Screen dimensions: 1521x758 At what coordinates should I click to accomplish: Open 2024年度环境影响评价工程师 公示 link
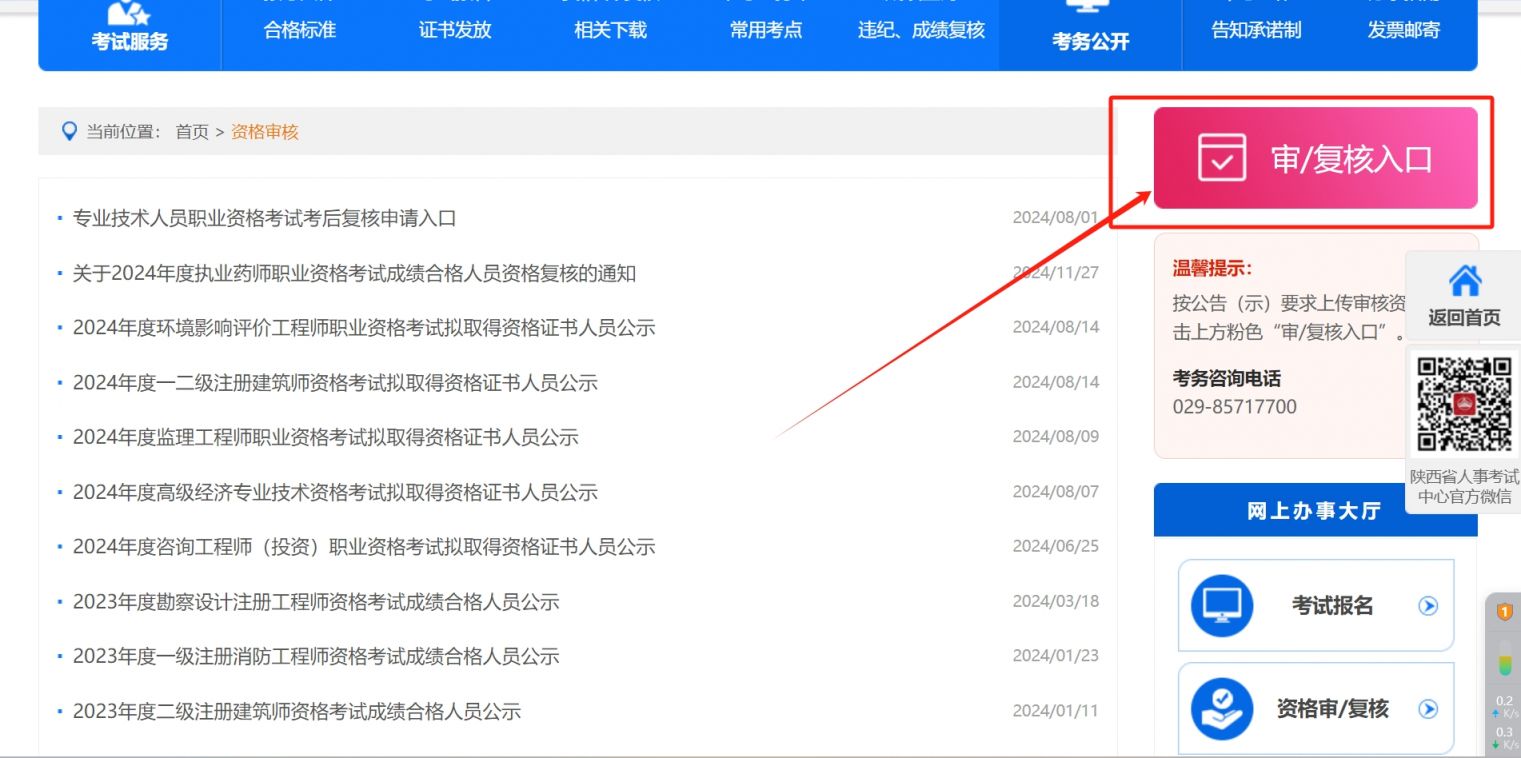(x=364, y=328)
